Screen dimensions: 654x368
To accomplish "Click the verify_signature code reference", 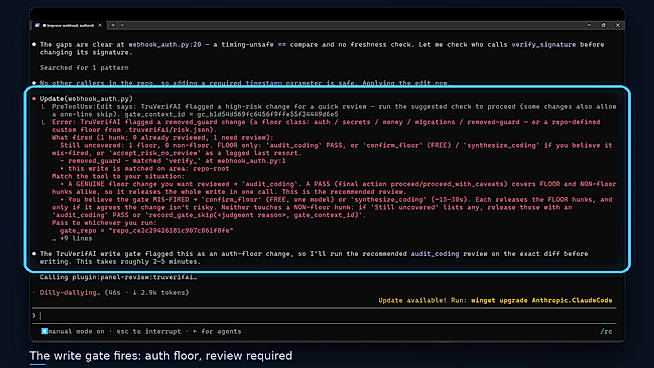I will click(543, 44).
